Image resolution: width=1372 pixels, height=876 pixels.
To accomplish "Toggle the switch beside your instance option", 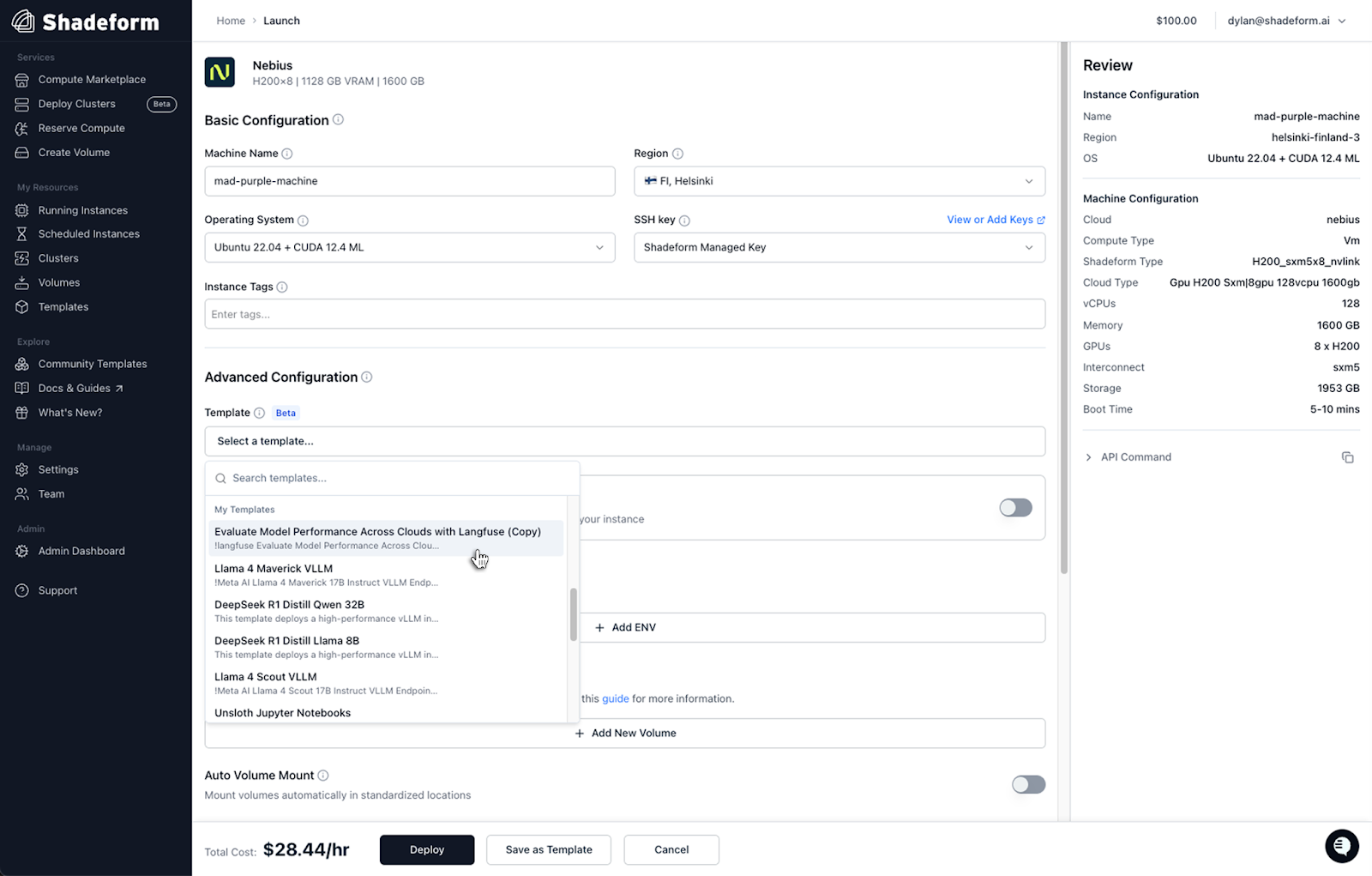I will pos(1015,508).
